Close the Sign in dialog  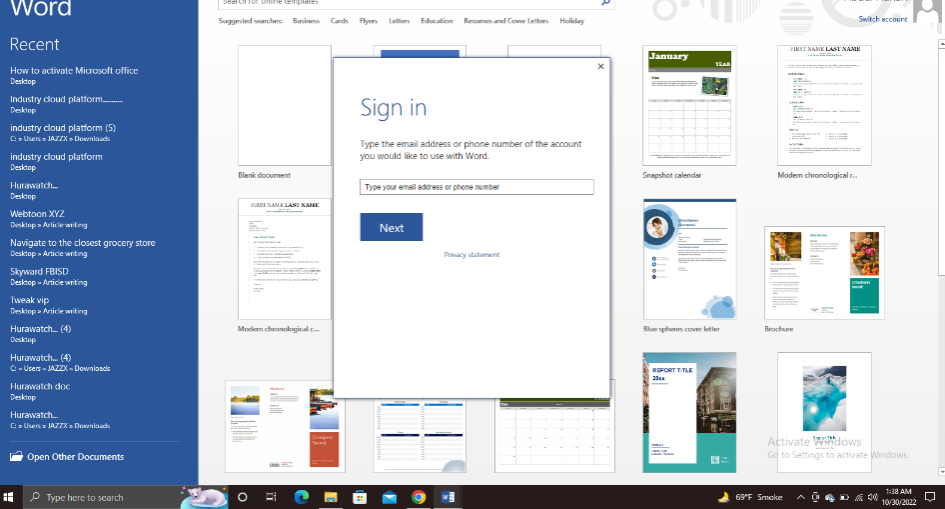600,66
